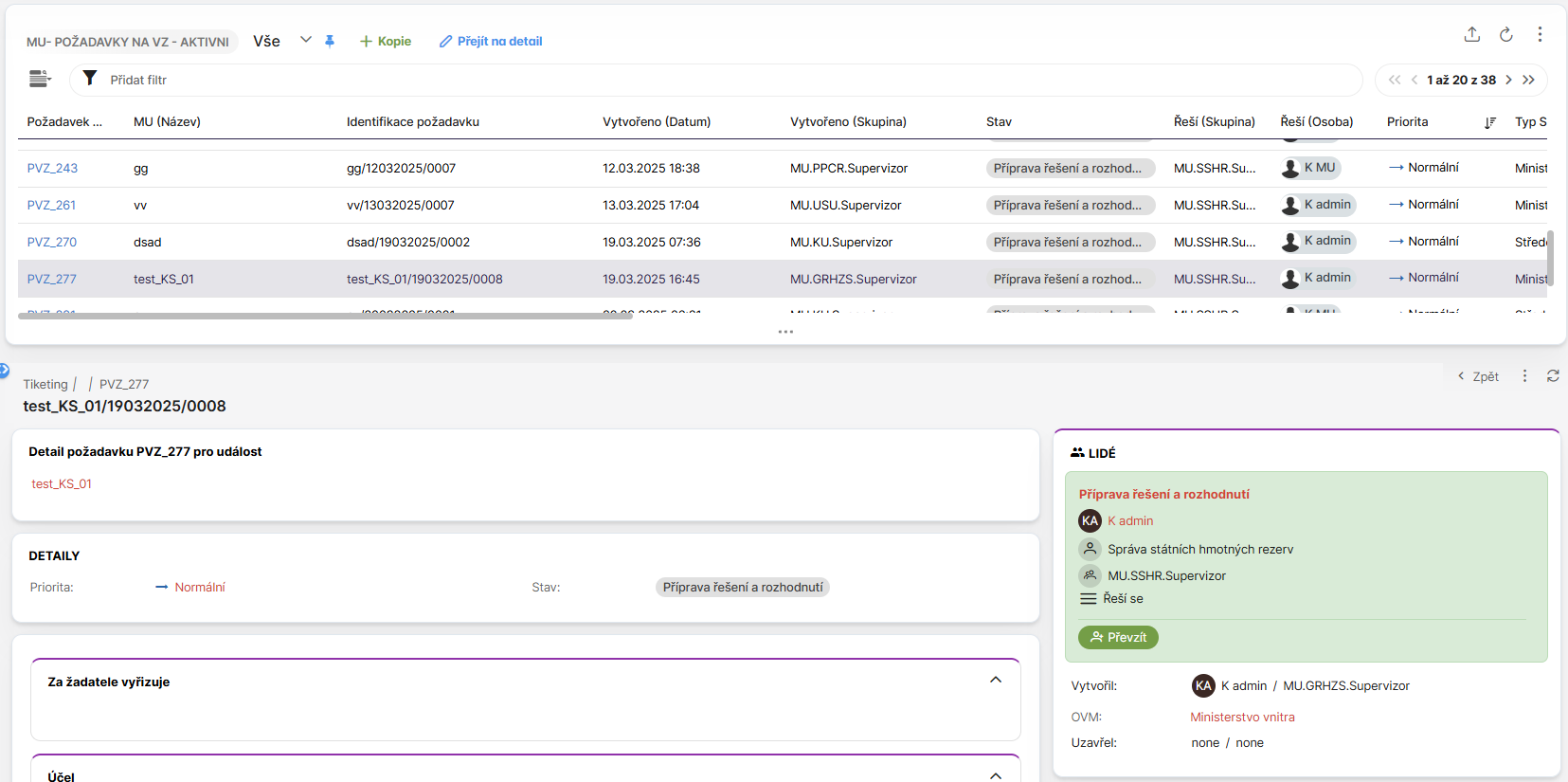The width and height of the screenshot is (1568, 782).
Task: Open the PVZ_243 request link
Action: coord(52,168)
